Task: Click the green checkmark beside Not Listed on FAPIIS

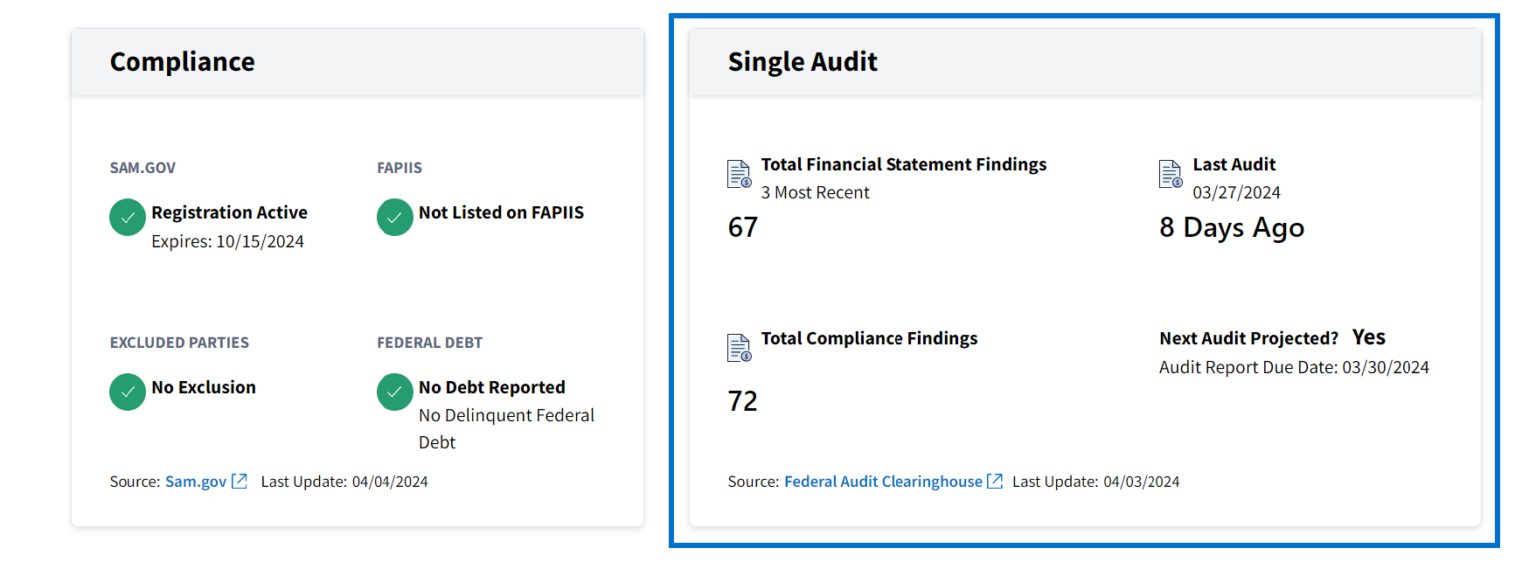Action: [x=394, y=218]
